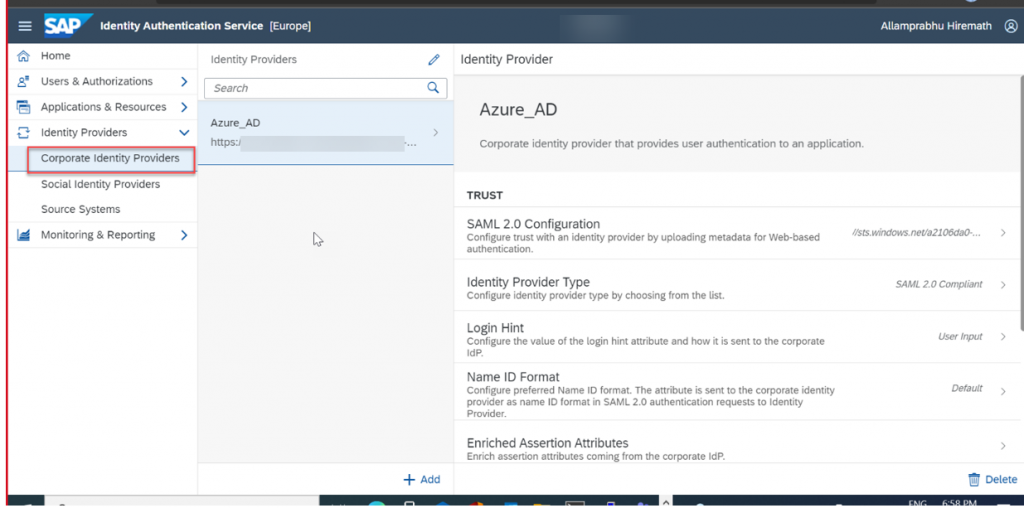Click the Add button
1024x508 pixels.
(x=422, y=479)
